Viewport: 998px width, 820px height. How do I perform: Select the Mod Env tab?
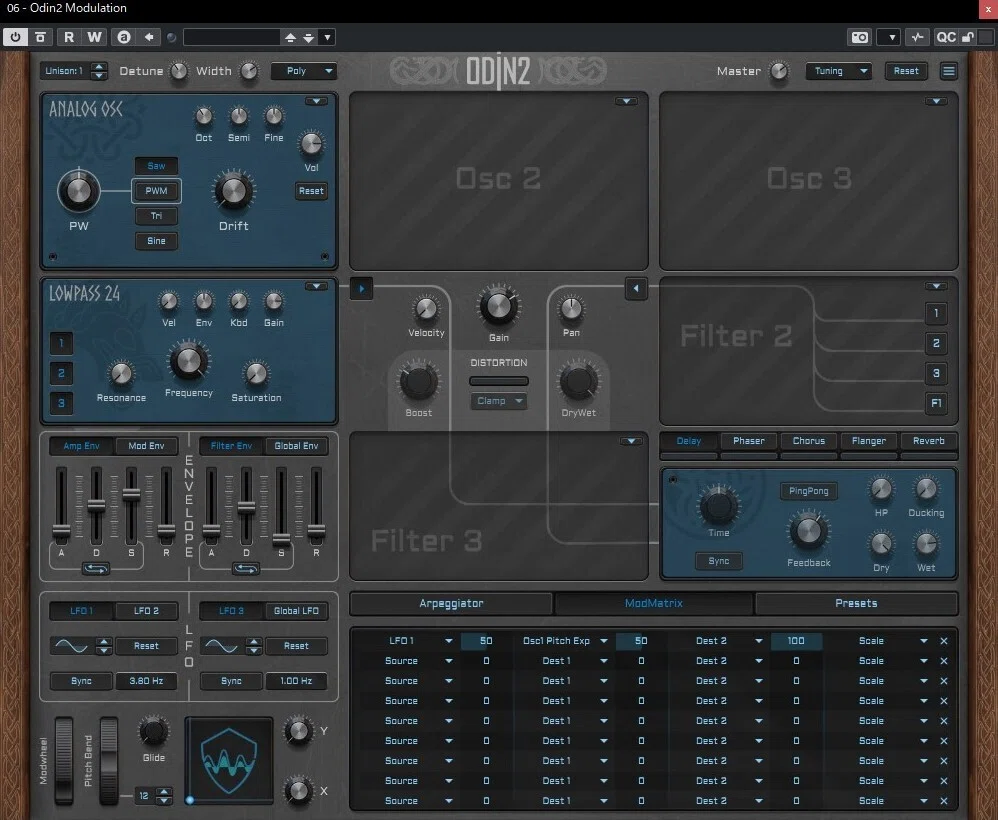pos(146,446)
